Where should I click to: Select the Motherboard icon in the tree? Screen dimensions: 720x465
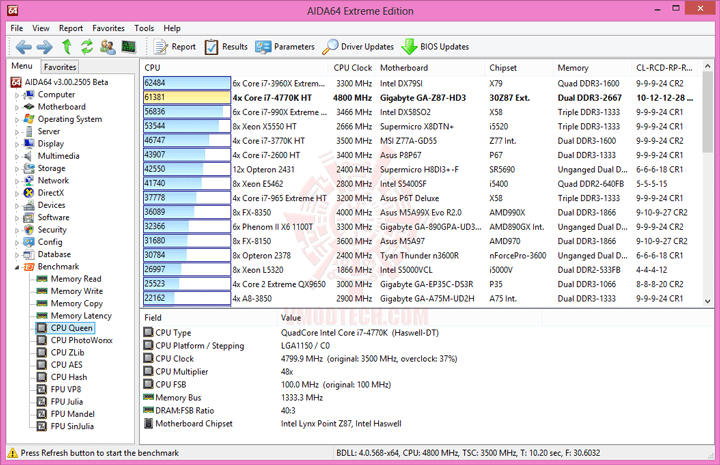click(x=29, y=106)
